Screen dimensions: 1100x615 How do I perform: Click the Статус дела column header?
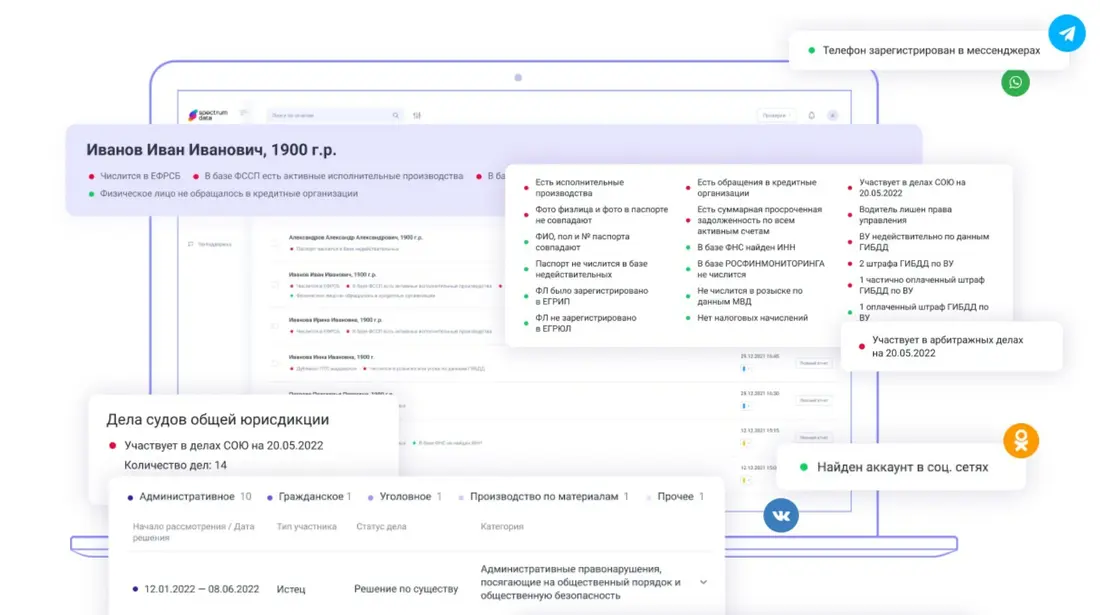point(381,527)
